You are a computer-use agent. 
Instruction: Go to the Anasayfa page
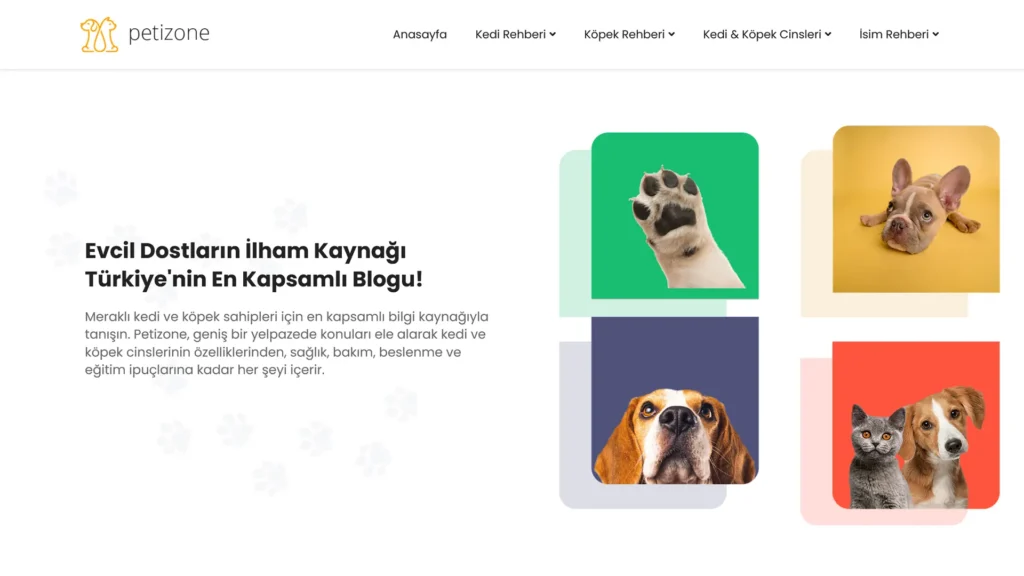pyautogui.click(x=419, y=34)
